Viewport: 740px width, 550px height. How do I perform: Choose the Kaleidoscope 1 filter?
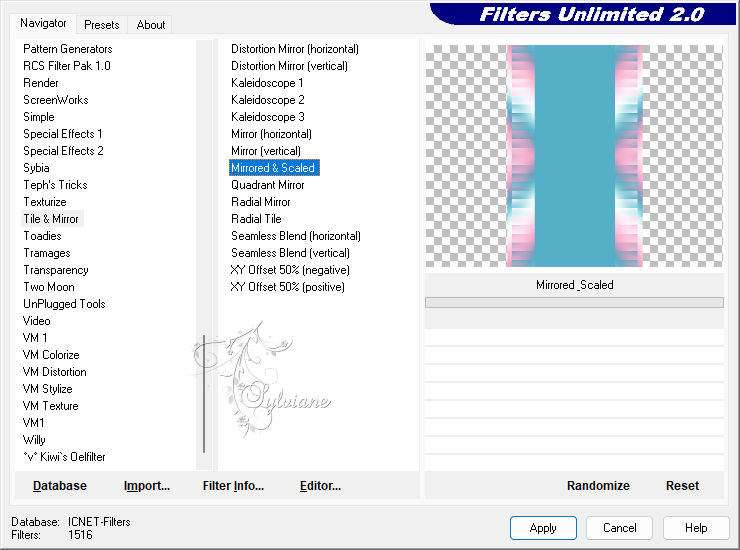click(x=267, y=83)
